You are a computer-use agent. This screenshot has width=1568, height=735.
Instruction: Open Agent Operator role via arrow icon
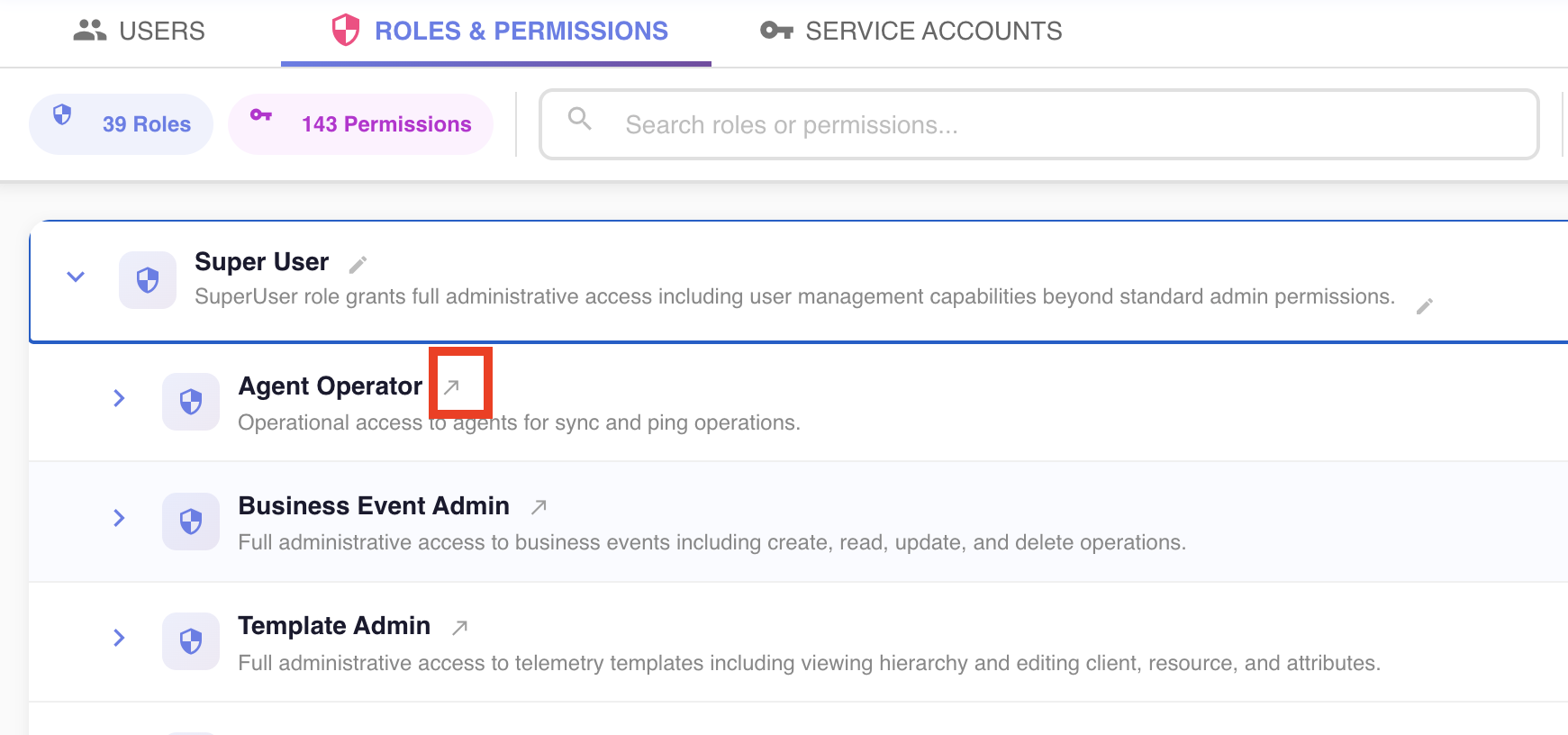point(452,386)
